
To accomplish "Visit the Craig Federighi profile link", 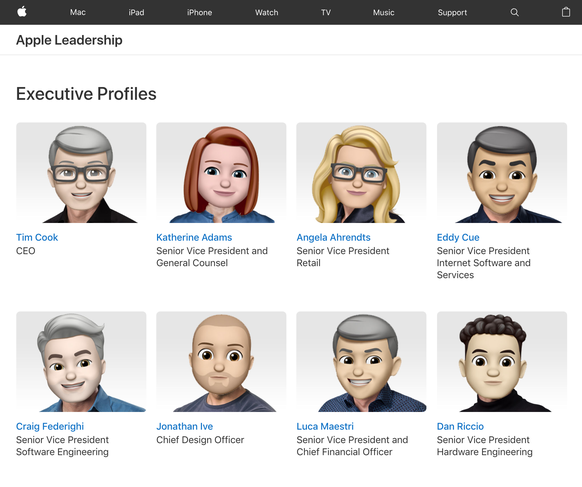I will (50, 426).
